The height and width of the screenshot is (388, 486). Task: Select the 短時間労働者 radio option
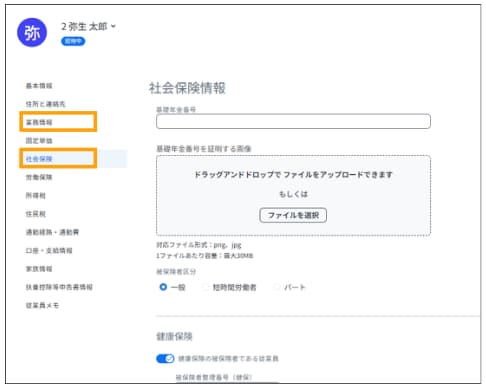pyautogui.click(x=206, y=287)
